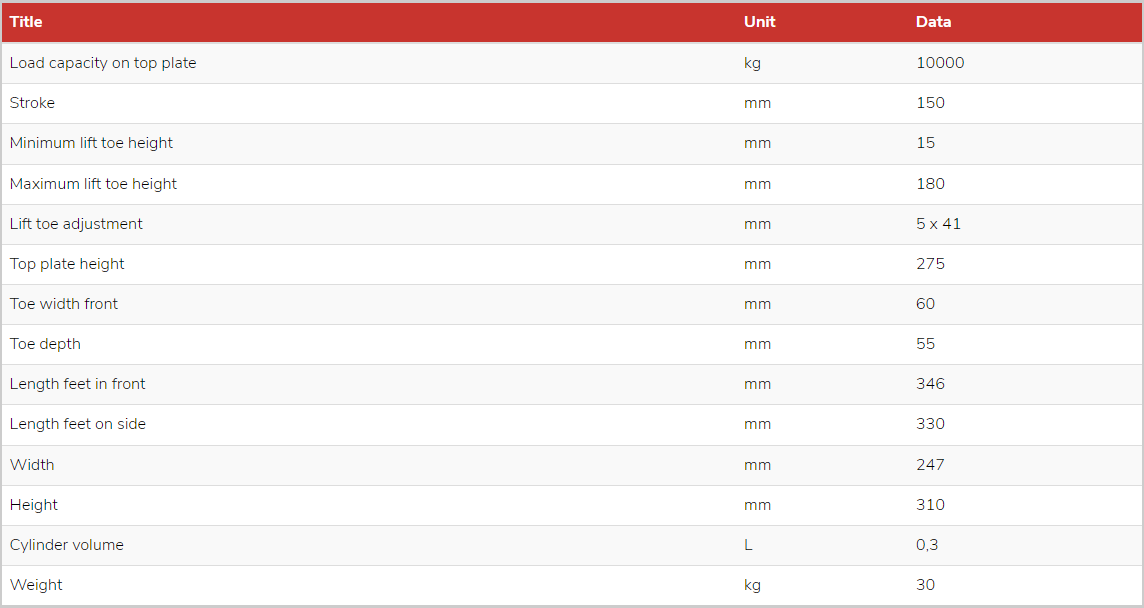The image size is (1144, 608).
Task: Click the Top plate height value 275
Action: tap(930, 264)
